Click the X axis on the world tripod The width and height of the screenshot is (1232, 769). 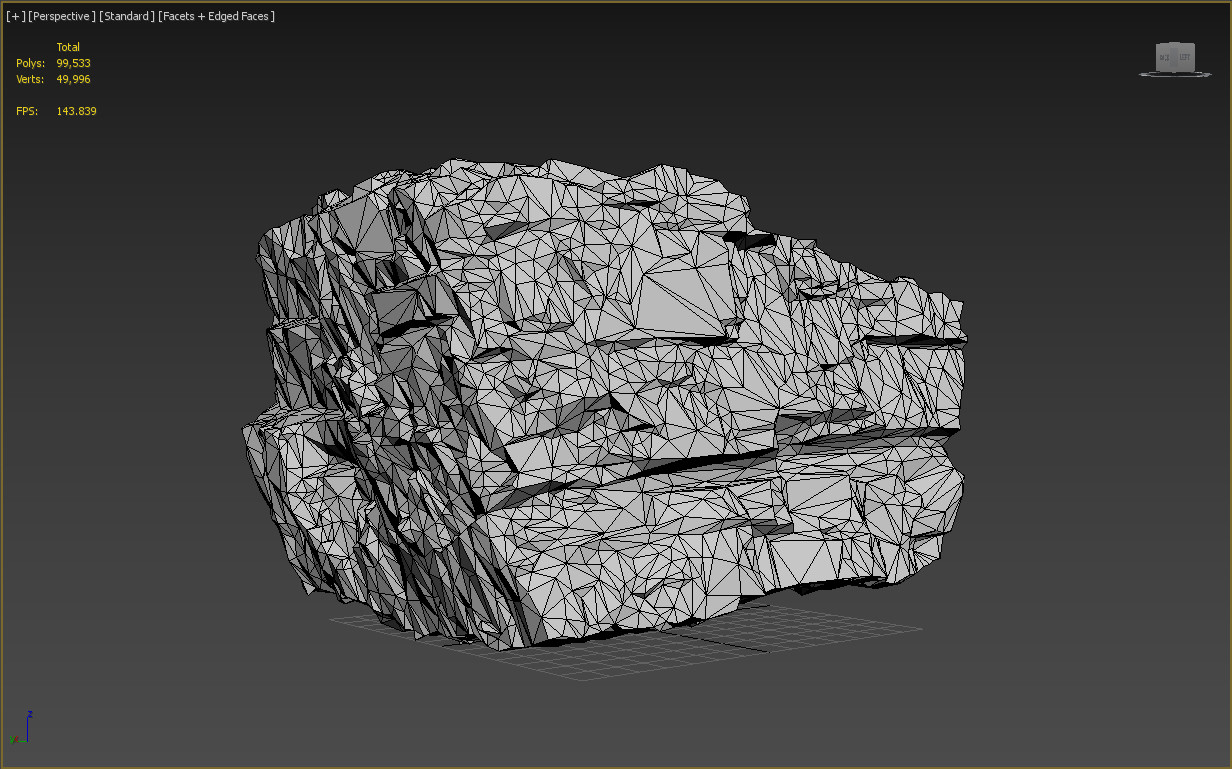(x=17, y=738)
